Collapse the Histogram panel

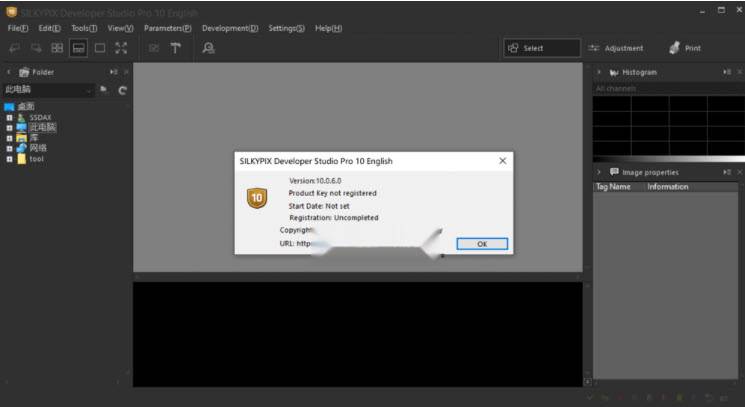tap(599, 72)
